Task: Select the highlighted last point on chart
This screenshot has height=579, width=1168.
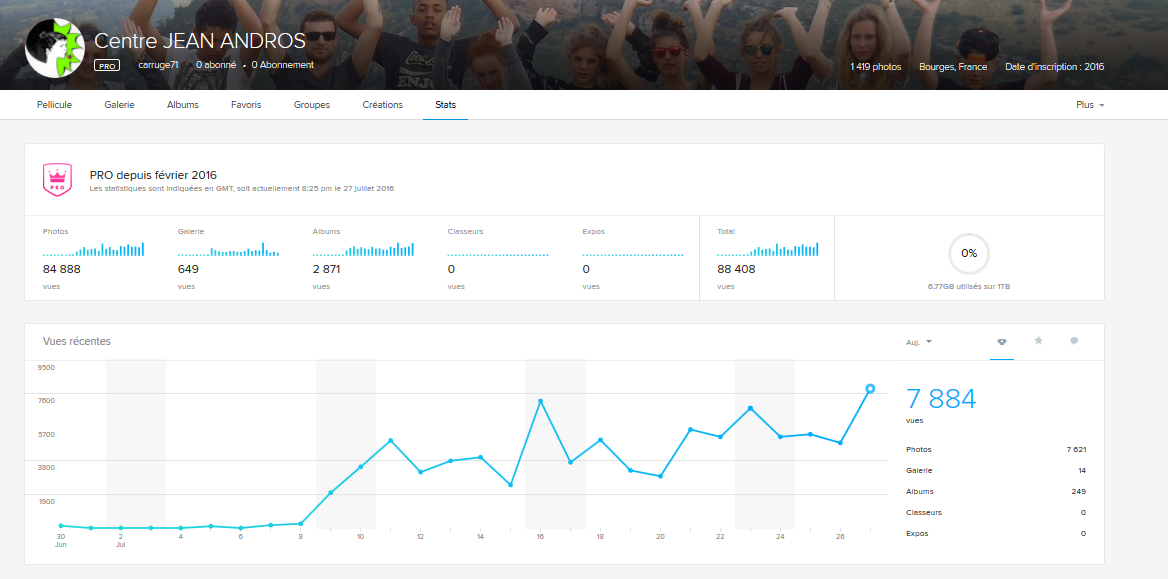Action: (x=870, y=388)
